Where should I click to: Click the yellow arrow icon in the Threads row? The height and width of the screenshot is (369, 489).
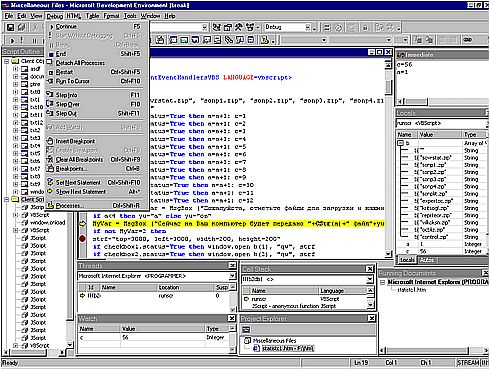click(82, 295)
